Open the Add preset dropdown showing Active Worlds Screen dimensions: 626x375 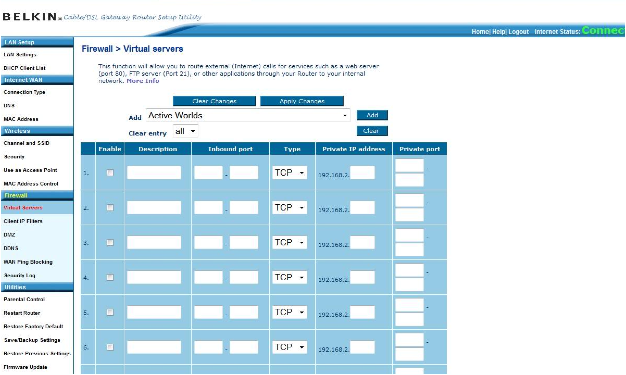click(248, 115)
